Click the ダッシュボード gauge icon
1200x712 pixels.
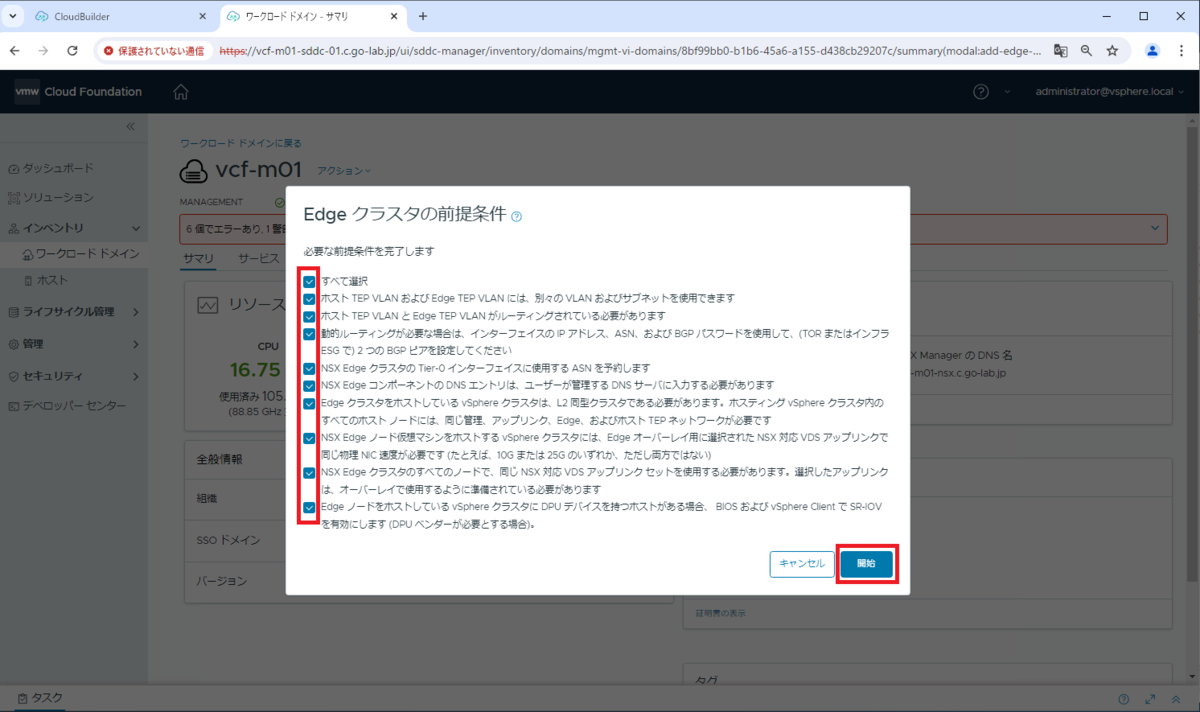coord(14,169)
